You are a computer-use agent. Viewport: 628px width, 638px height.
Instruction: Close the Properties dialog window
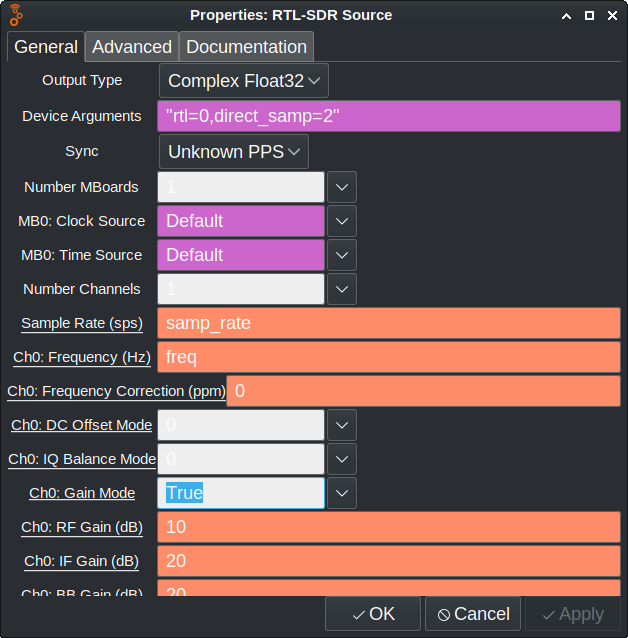pyautogui.click(x=612, y=15)
